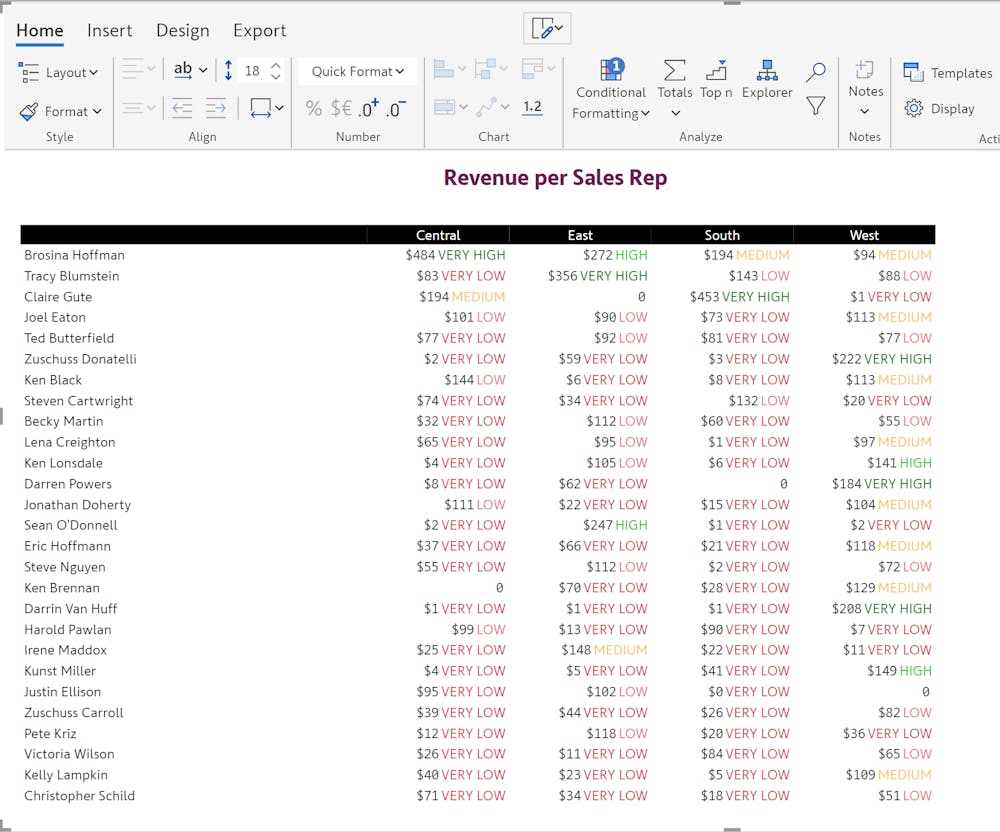
Task: Click the increase indent icon
Action: 216,108
